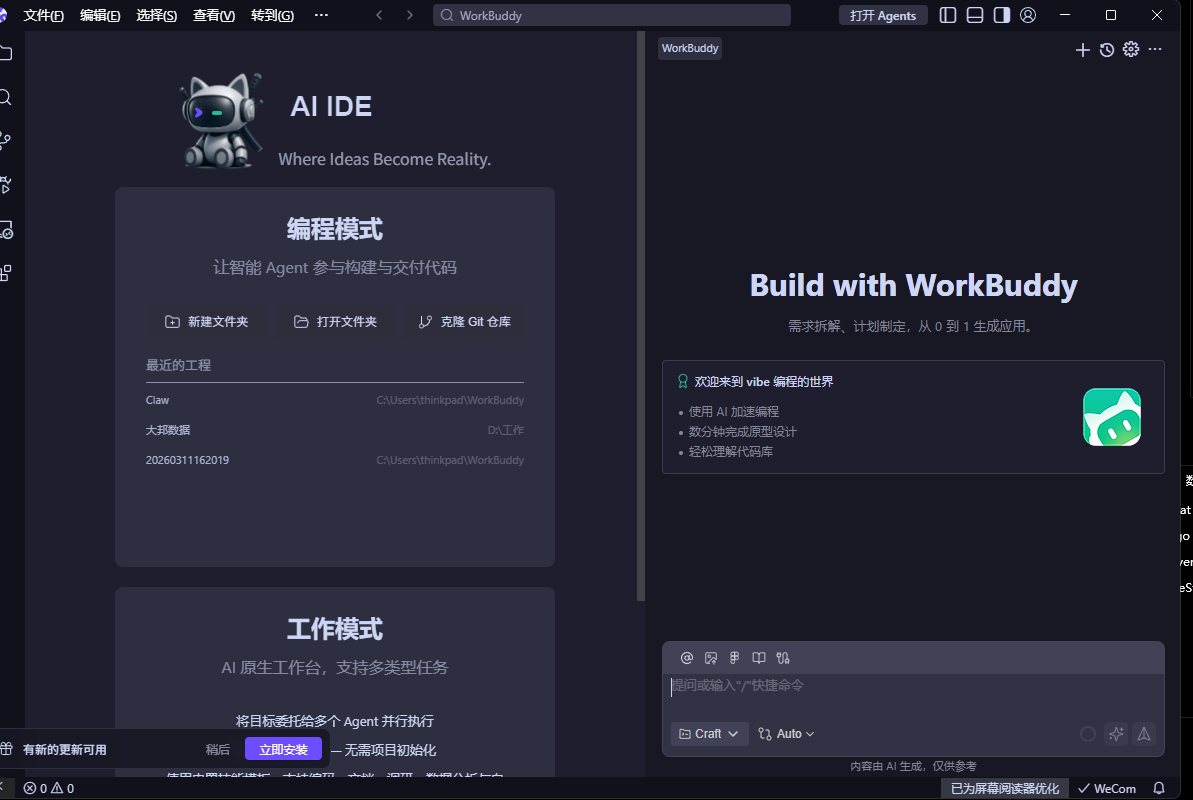This screenshot has height=800, width=1193.
Task: Open the Craft mode dropdown
Action: [709, 734]
